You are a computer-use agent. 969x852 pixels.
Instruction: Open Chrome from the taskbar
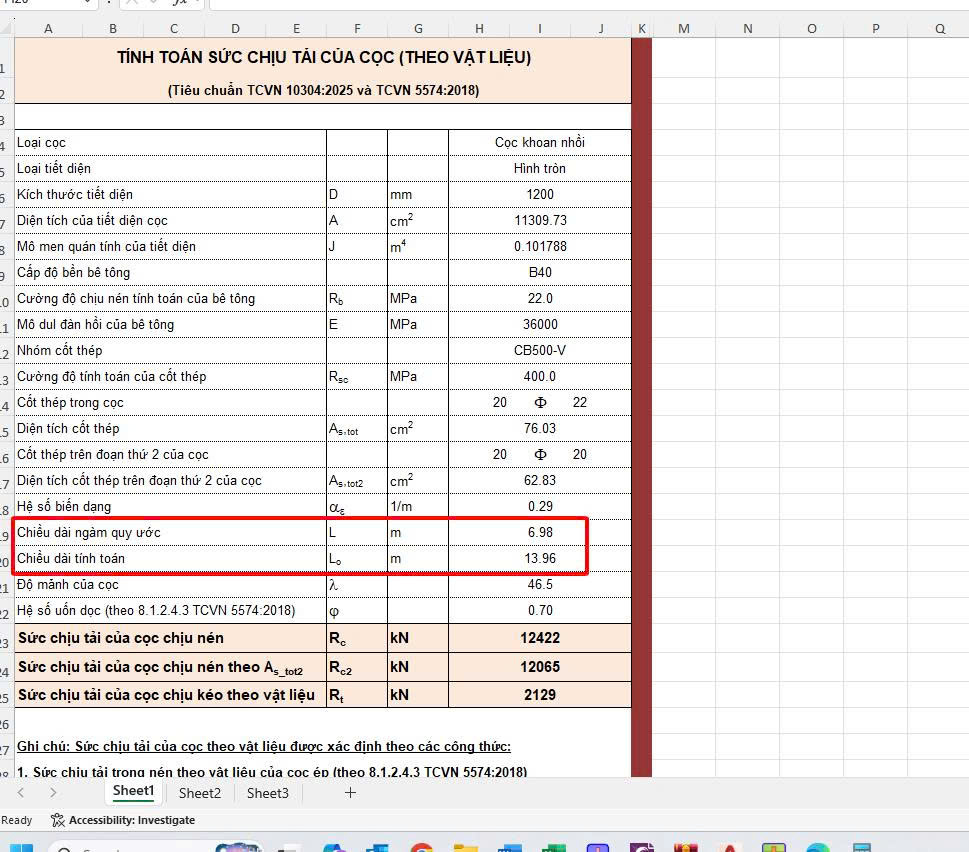click(x=421, y=849)
